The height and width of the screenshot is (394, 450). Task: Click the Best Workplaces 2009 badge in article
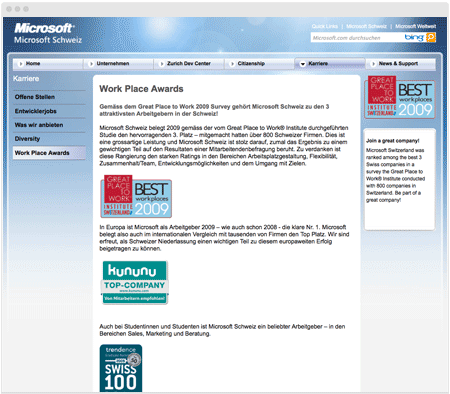click(x=136, y=196)
